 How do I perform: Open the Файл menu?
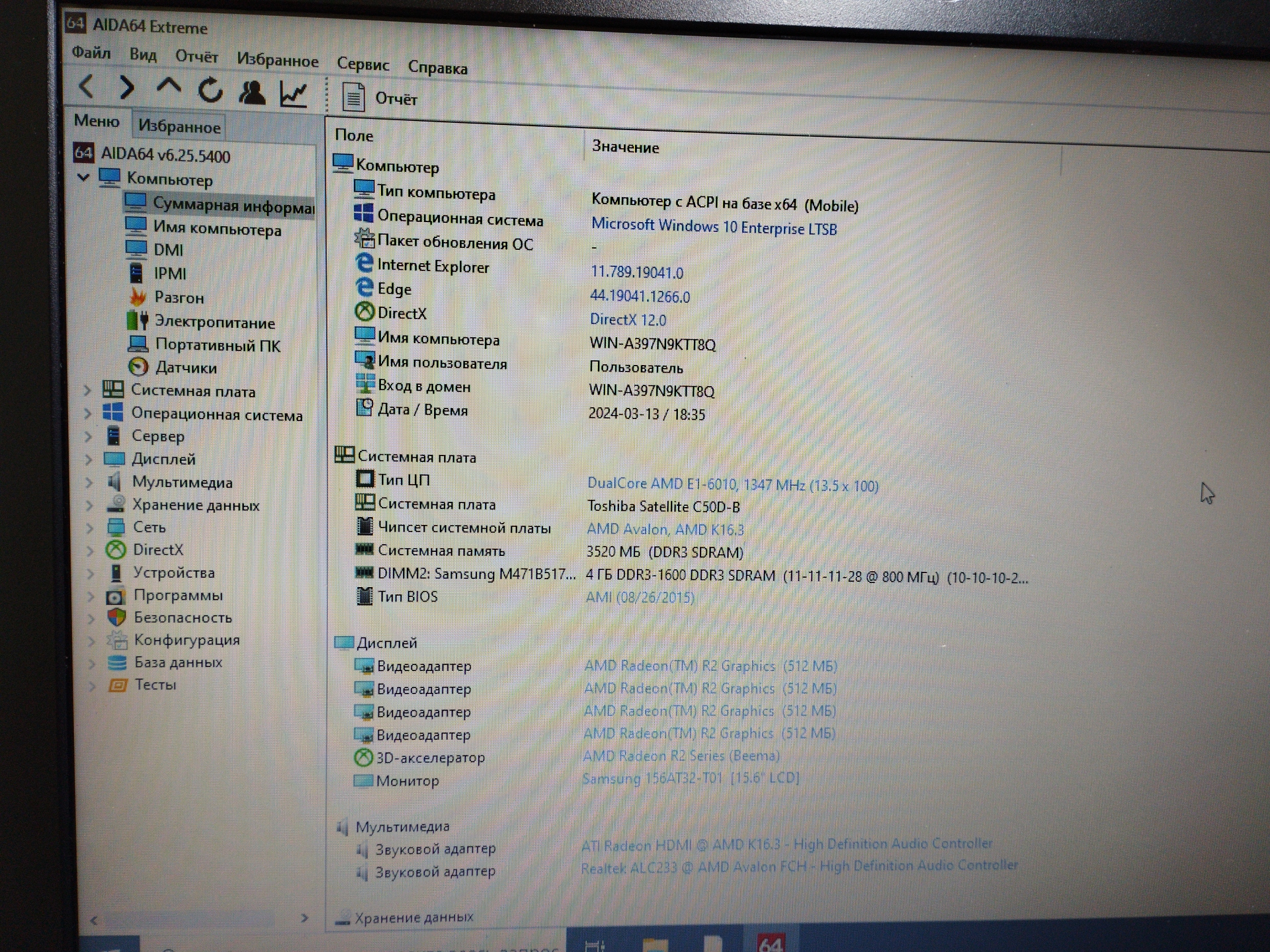tap(91, 52)
